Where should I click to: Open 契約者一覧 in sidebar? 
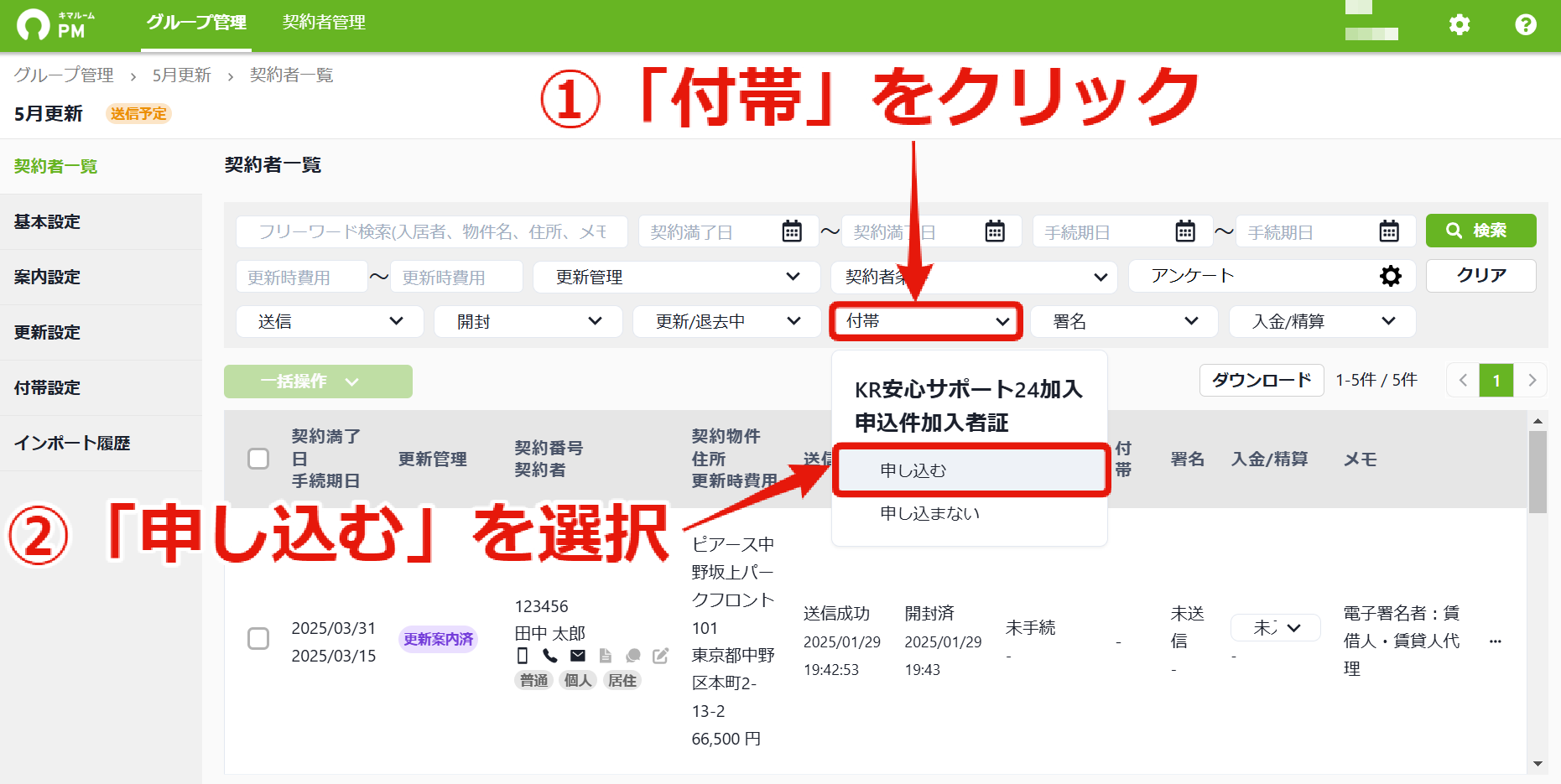click(x=101, y=167)
